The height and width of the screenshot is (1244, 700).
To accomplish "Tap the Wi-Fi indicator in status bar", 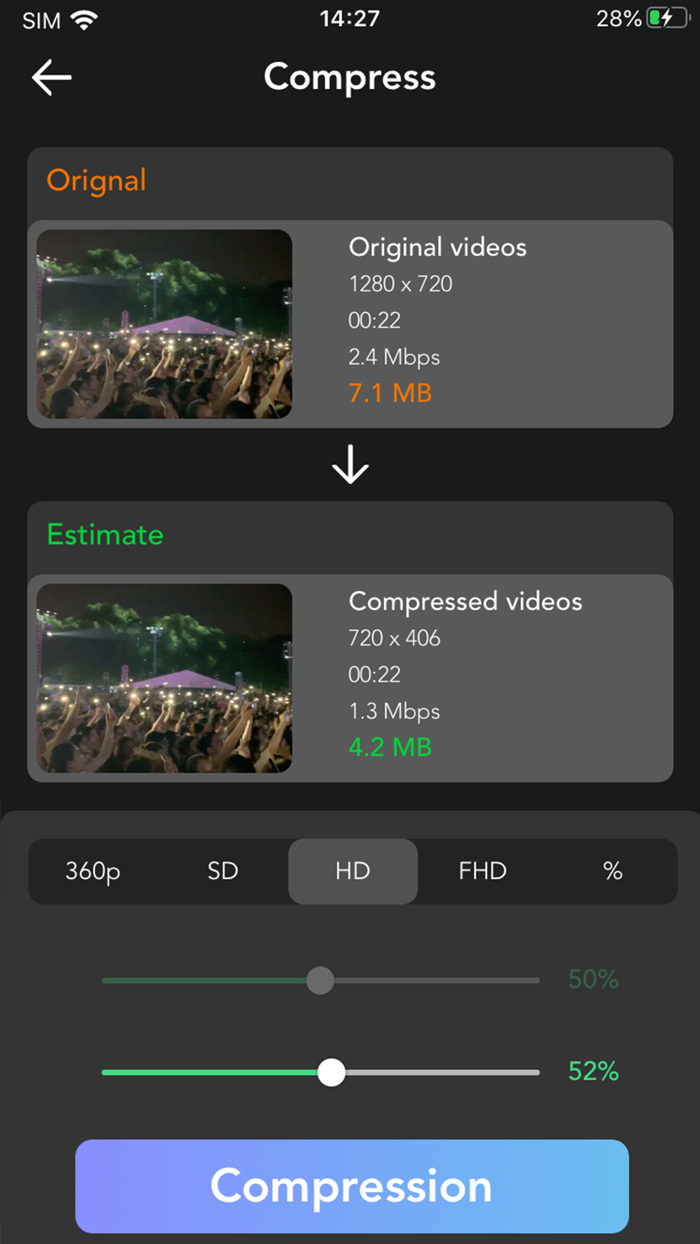I will point(82,18).
